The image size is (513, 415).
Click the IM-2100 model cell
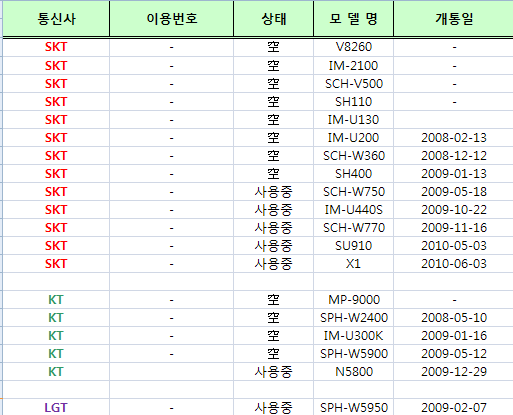coord(354,66)
